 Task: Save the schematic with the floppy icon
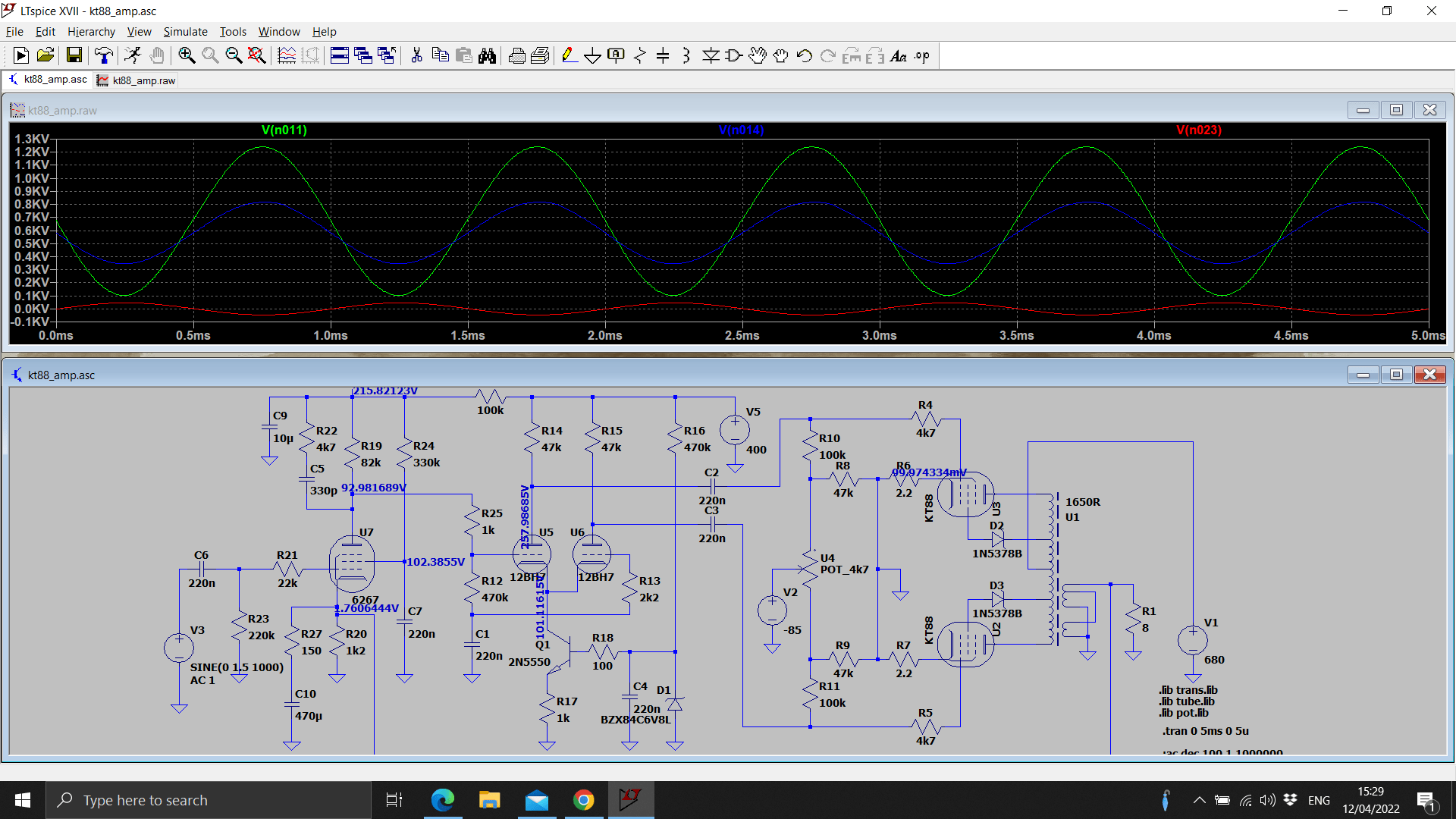pos(74,55)
